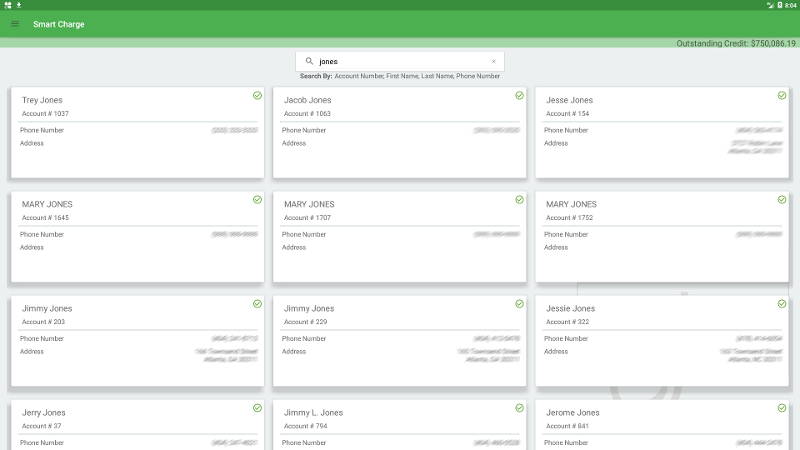Click the green checkmark on Jacob Jones card

519,95
